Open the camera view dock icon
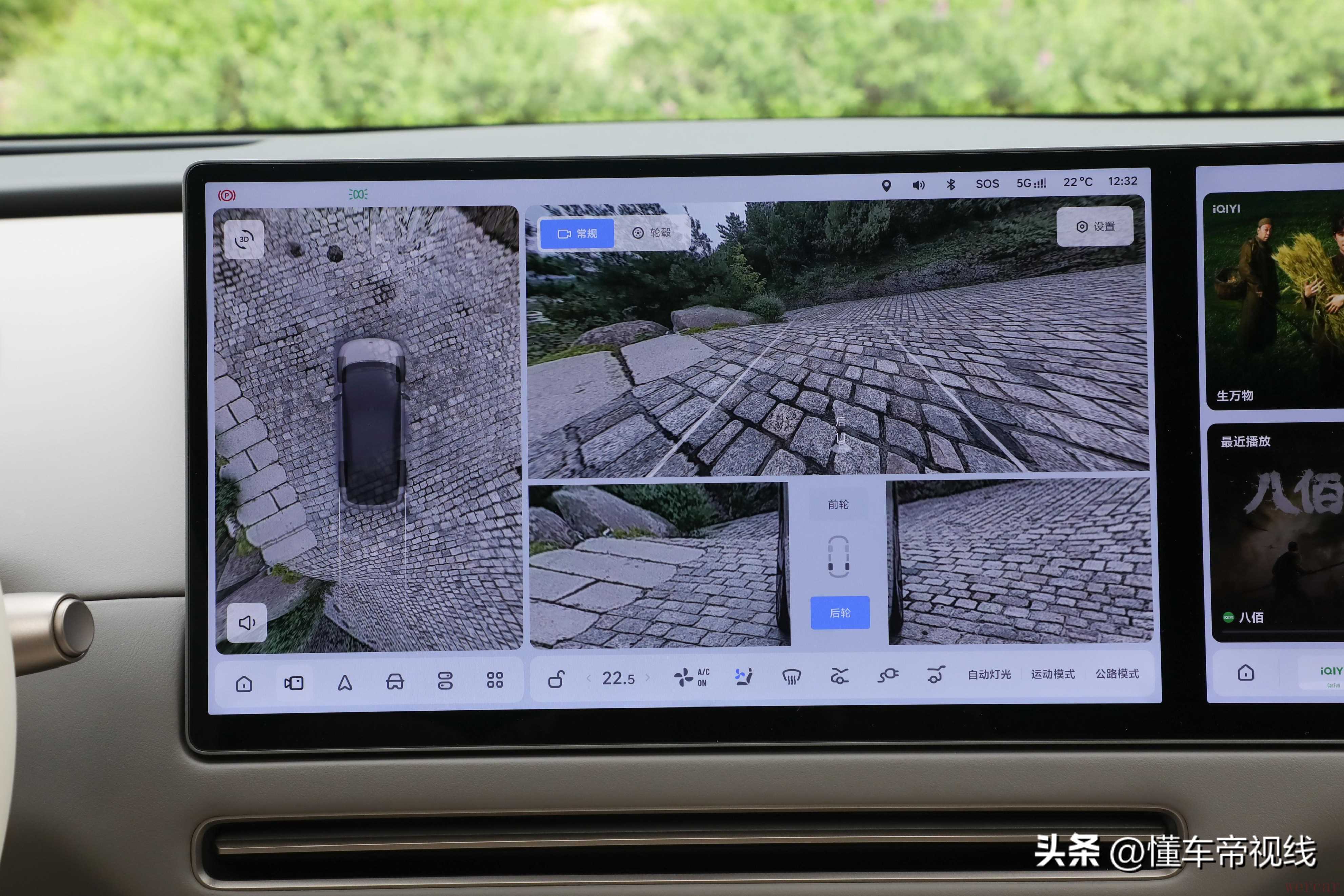Viewport: 1344px width, 896px height. click(x=294, y=683)
